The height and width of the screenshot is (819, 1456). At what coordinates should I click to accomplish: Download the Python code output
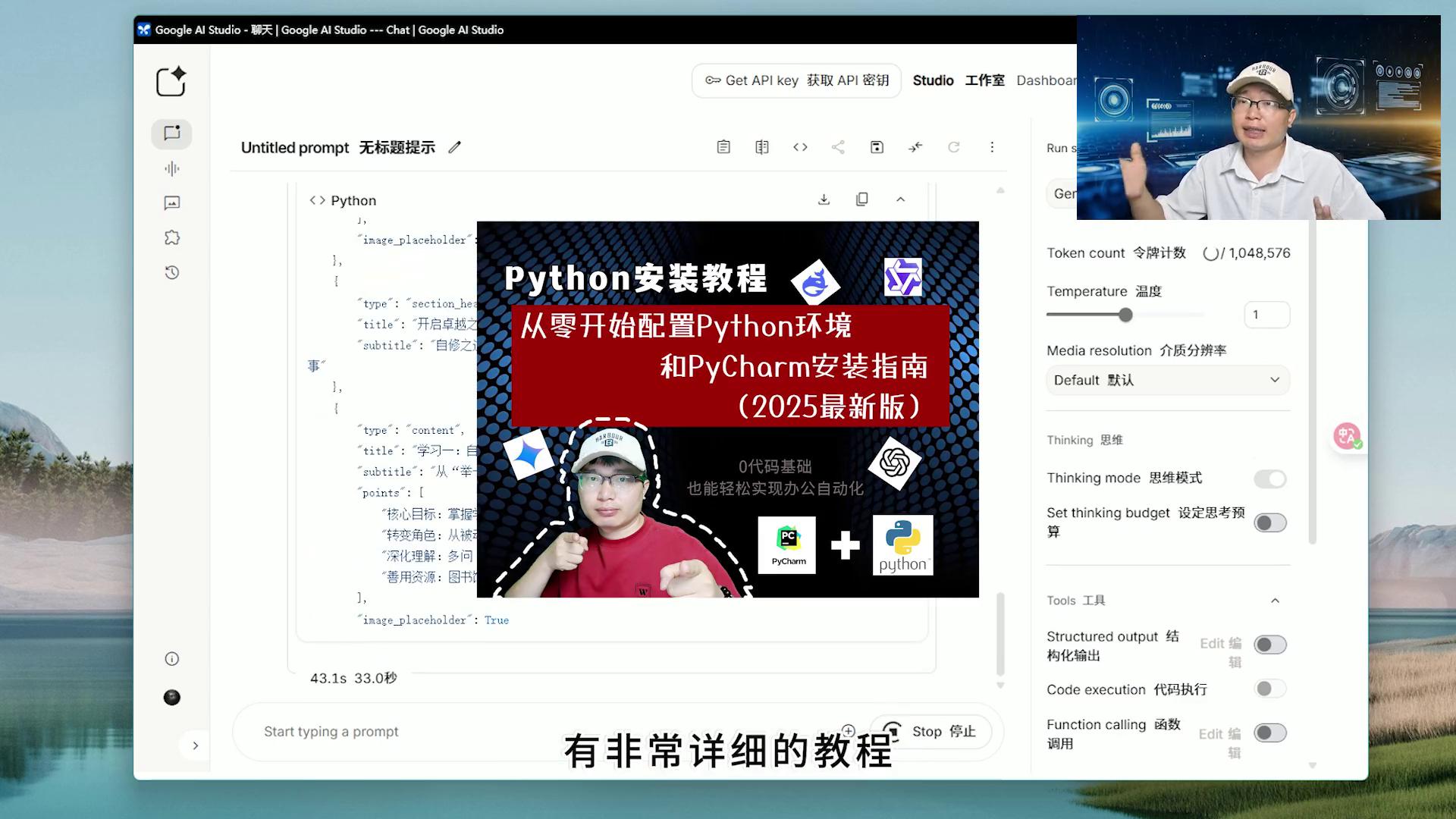pyautogui.click(x=824, y=199)
